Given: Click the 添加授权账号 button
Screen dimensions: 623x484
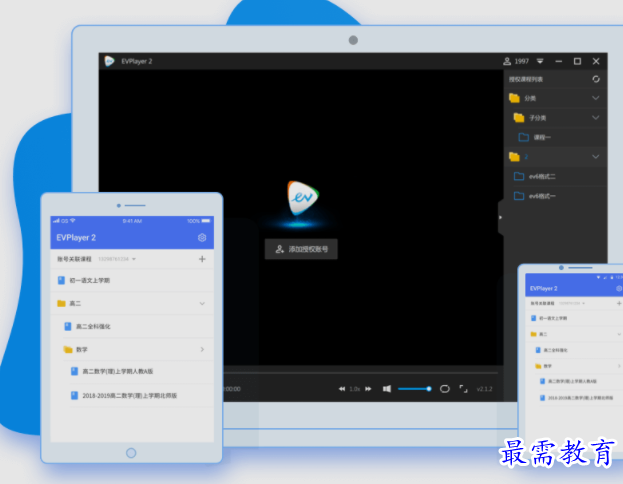Looking at the screenshot, I should click(301, 249).
